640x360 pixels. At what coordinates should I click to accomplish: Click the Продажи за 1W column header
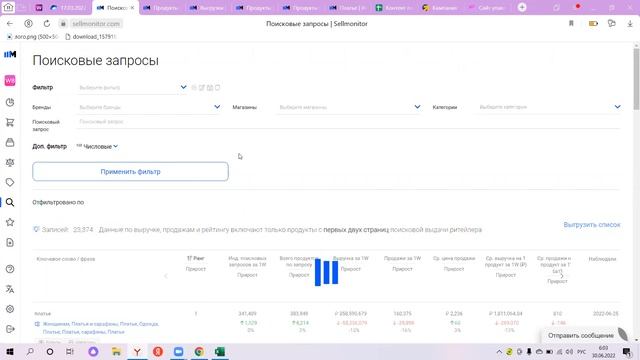click(x=402, y=258)
